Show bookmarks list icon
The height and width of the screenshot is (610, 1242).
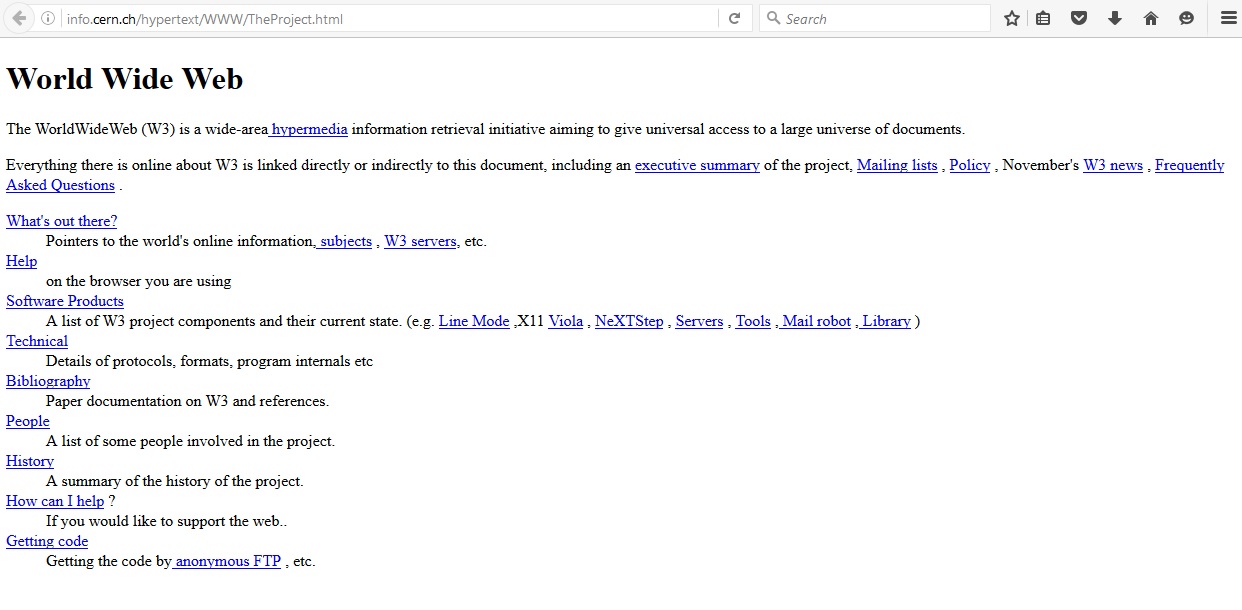click(x=1043, y=18)
